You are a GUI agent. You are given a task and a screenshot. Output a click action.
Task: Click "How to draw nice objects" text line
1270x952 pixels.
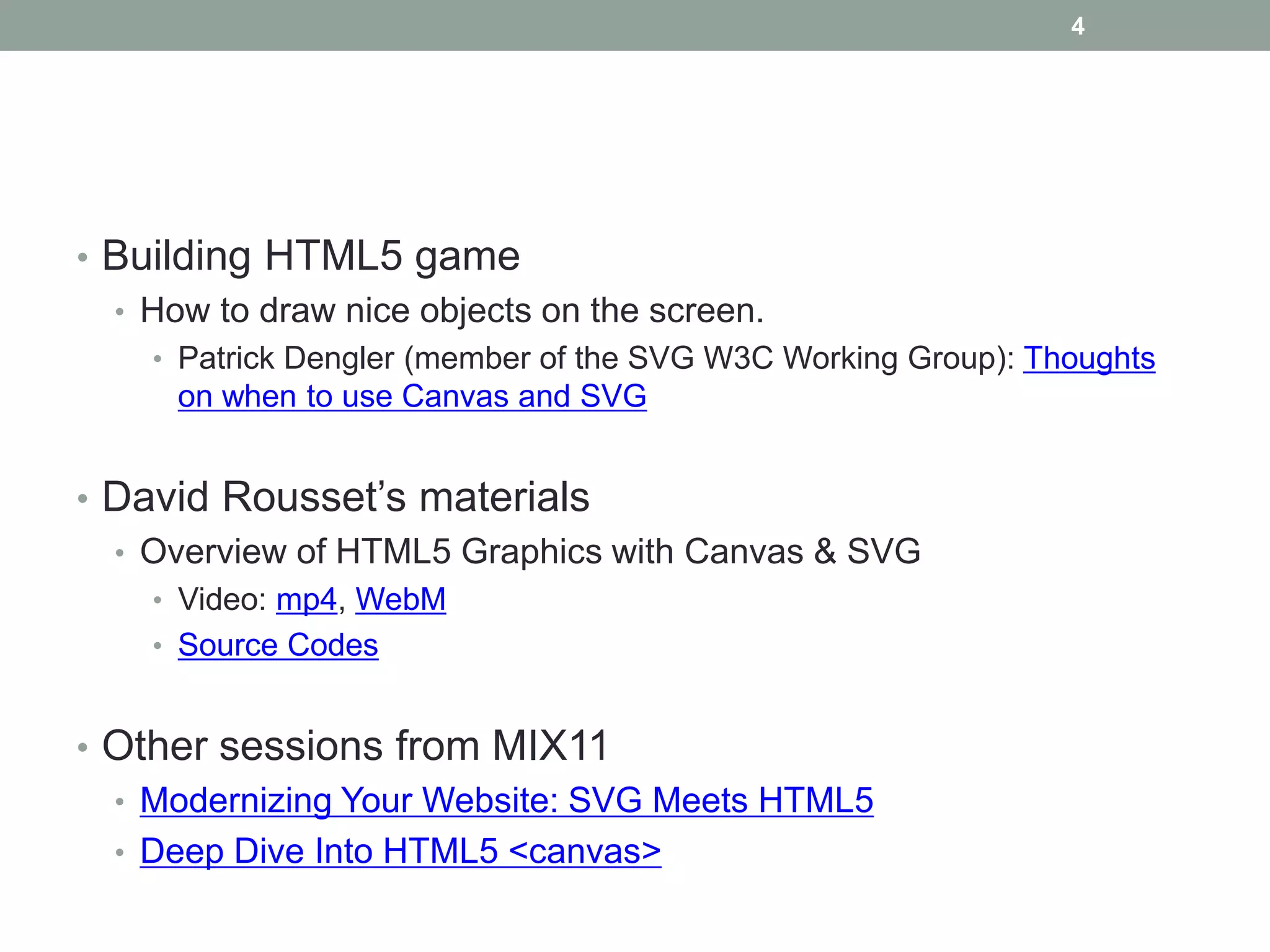point(451,311)
